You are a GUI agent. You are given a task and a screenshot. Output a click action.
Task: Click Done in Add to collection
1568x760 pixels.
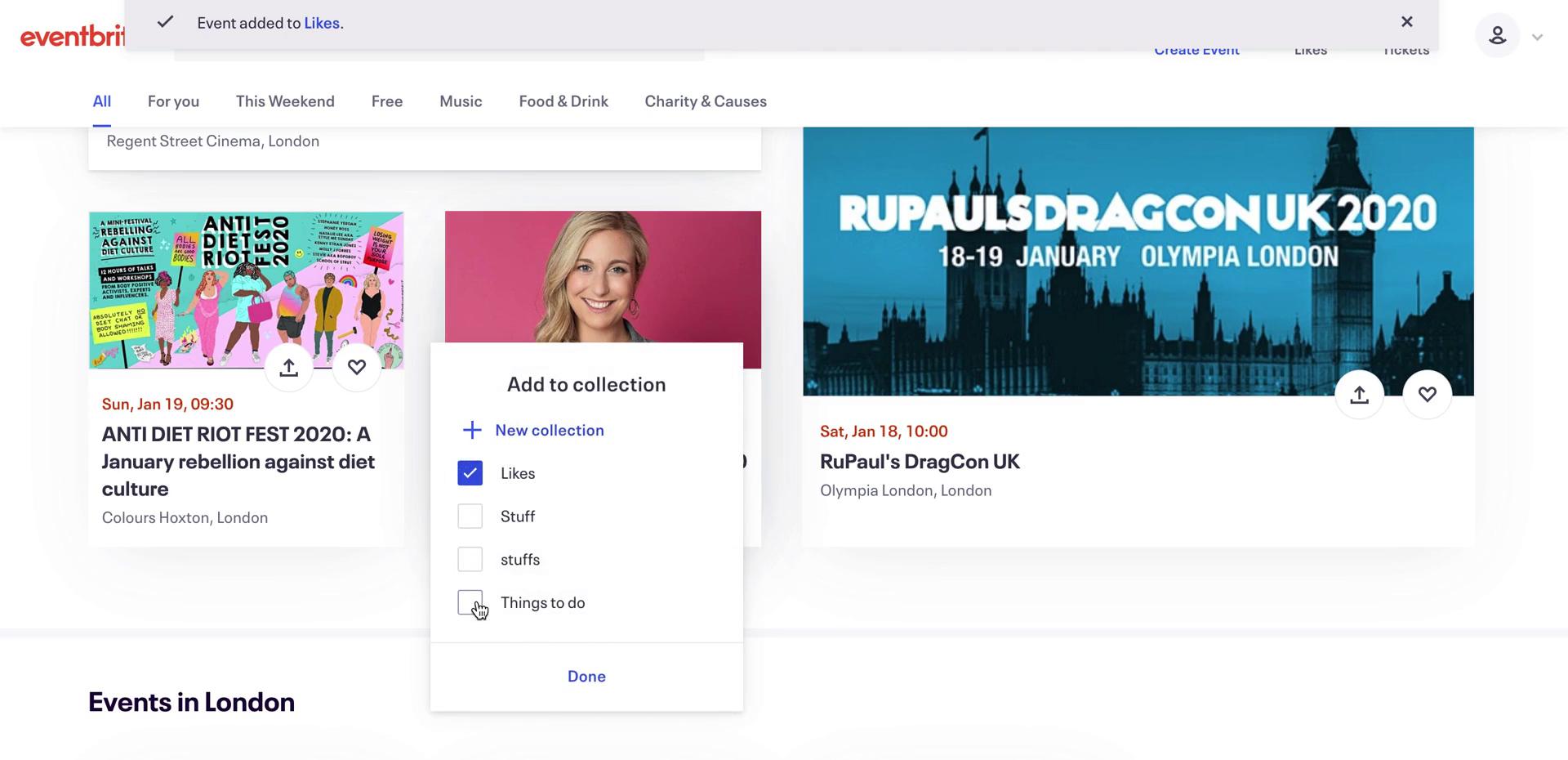coord(586,677)
